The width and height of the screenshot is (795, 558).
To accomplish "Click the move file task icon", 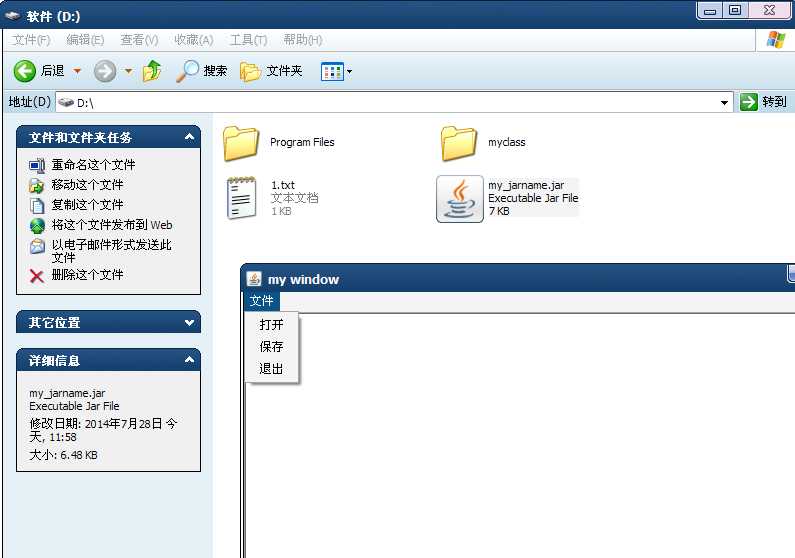I will 37,185.
